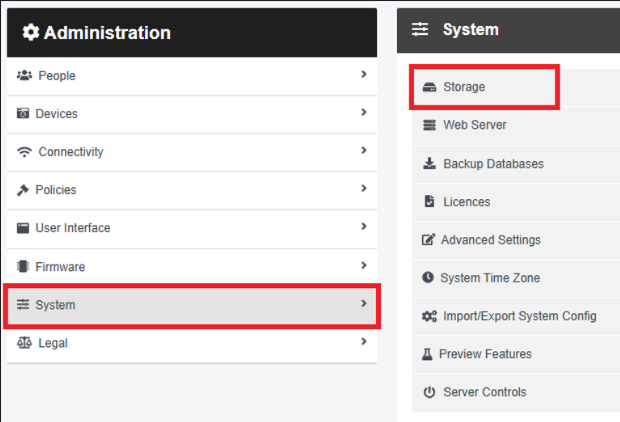Click the Connectivity wifi icon
Screen dimensions: 620x422
click(25, 152)
